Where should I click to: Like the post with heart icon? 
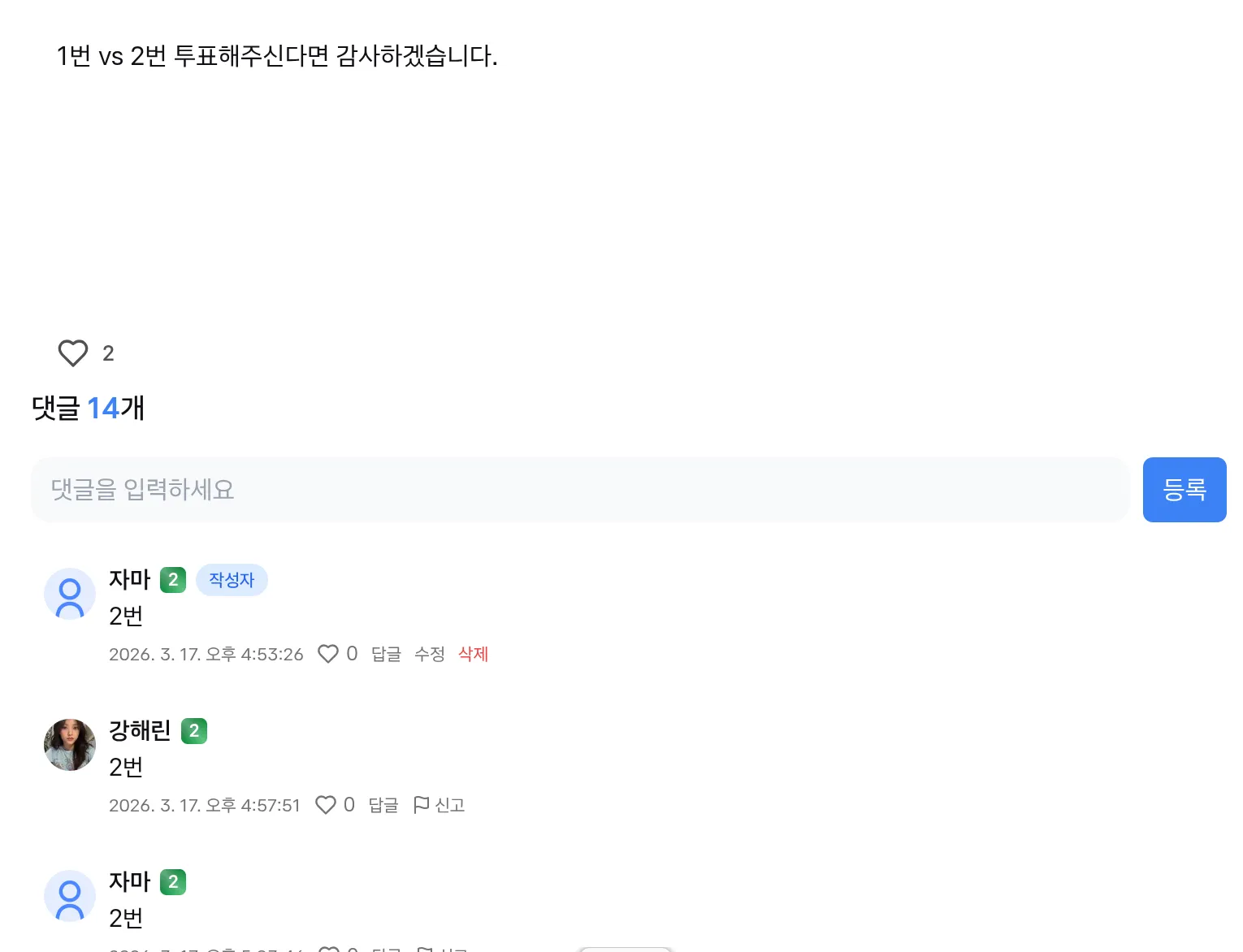pyautogui.click(x=73, y=353)
